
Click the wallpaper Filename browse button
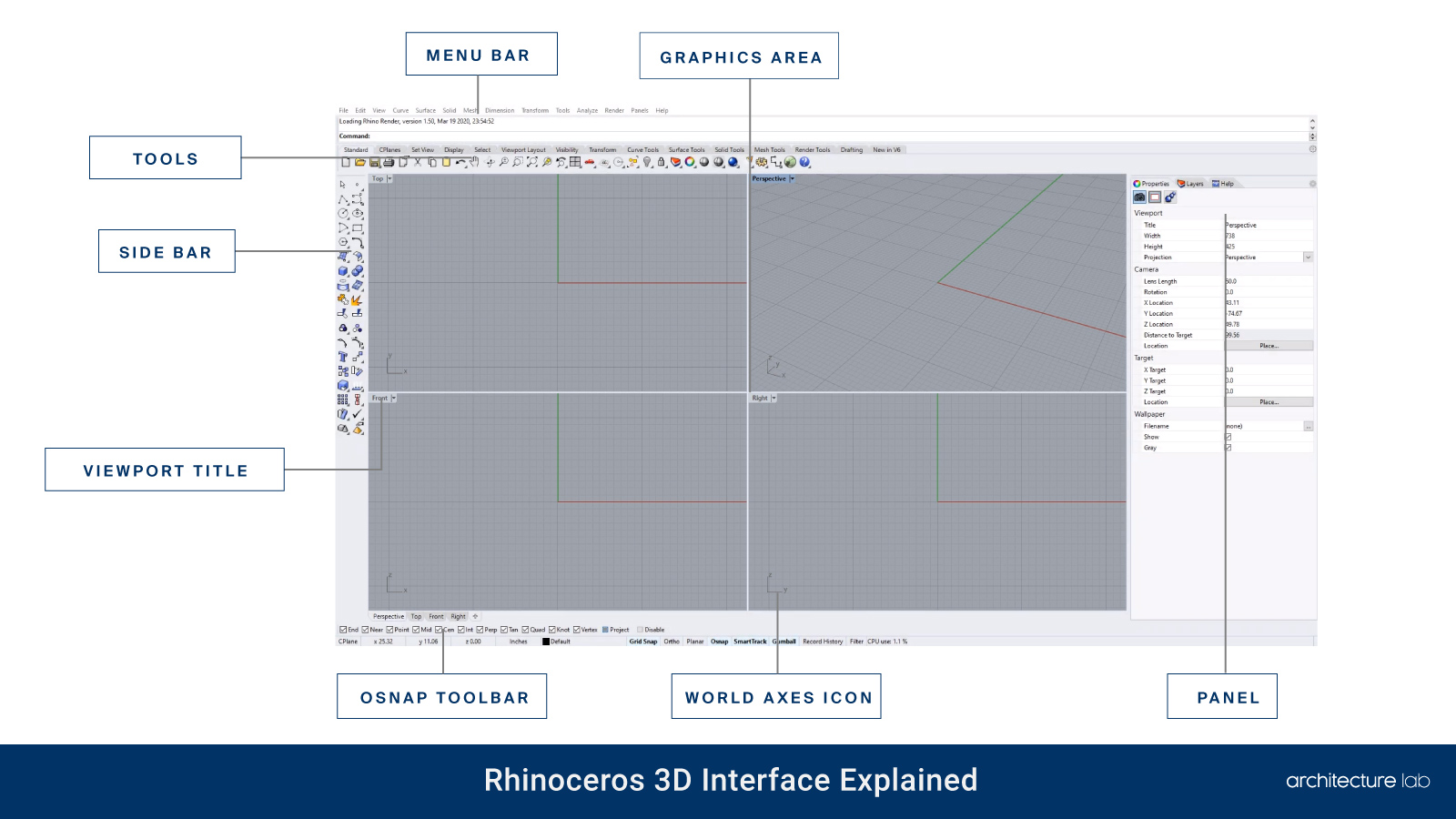click(x=1309, y=426)
